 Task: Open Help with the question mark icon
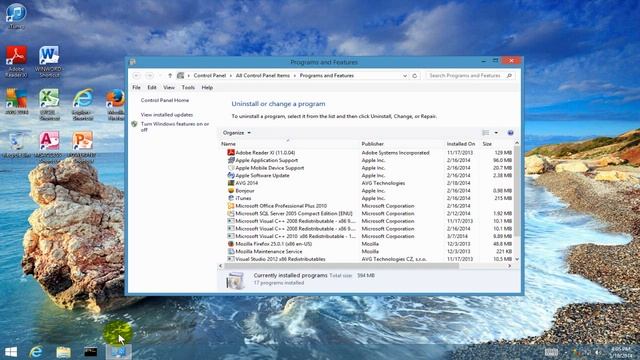click(x=510, y=133)
